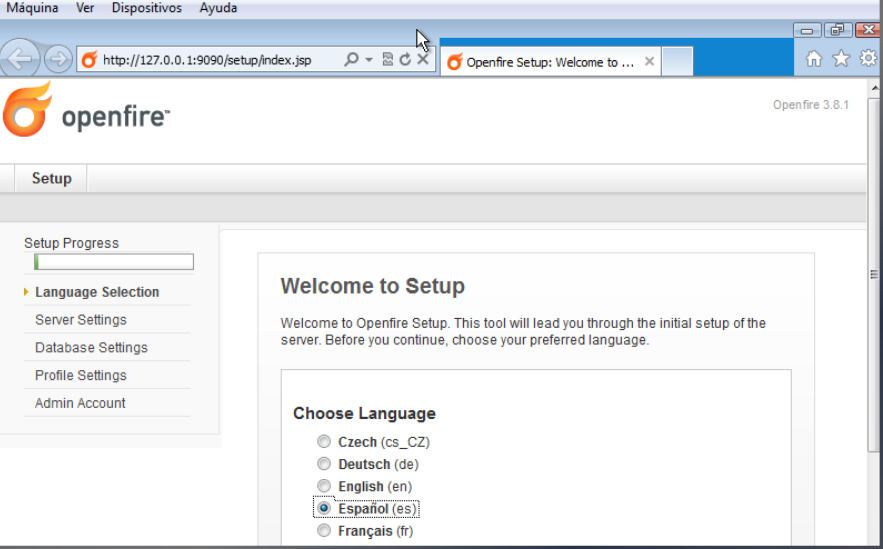This screenshot has width=883, height=549.
Task: Select Czech (cs_CZ) language option
Action: pos(323,442)
